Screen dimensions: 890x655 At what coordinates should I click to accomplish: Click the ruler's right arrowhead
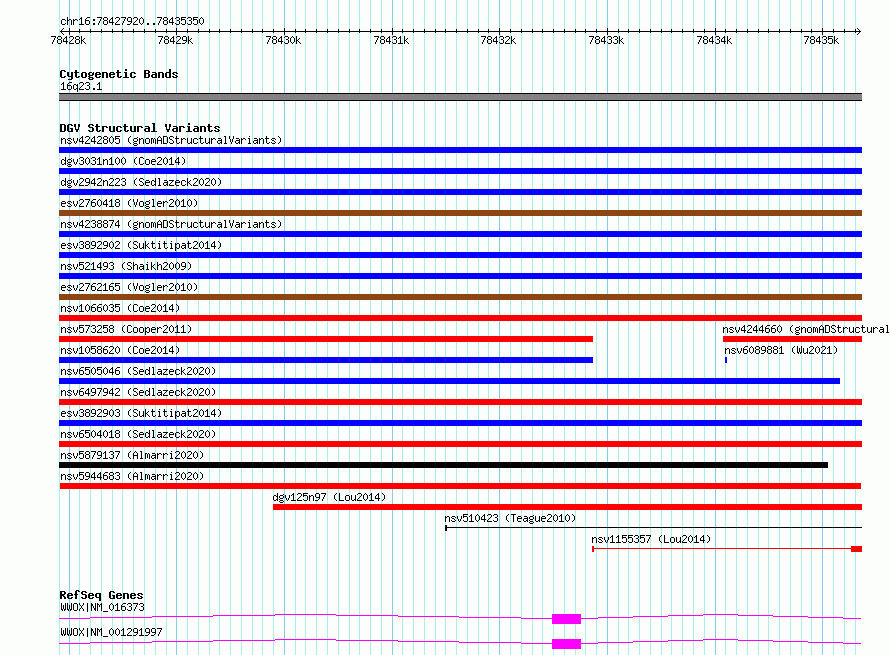click(x=859, y=31)
